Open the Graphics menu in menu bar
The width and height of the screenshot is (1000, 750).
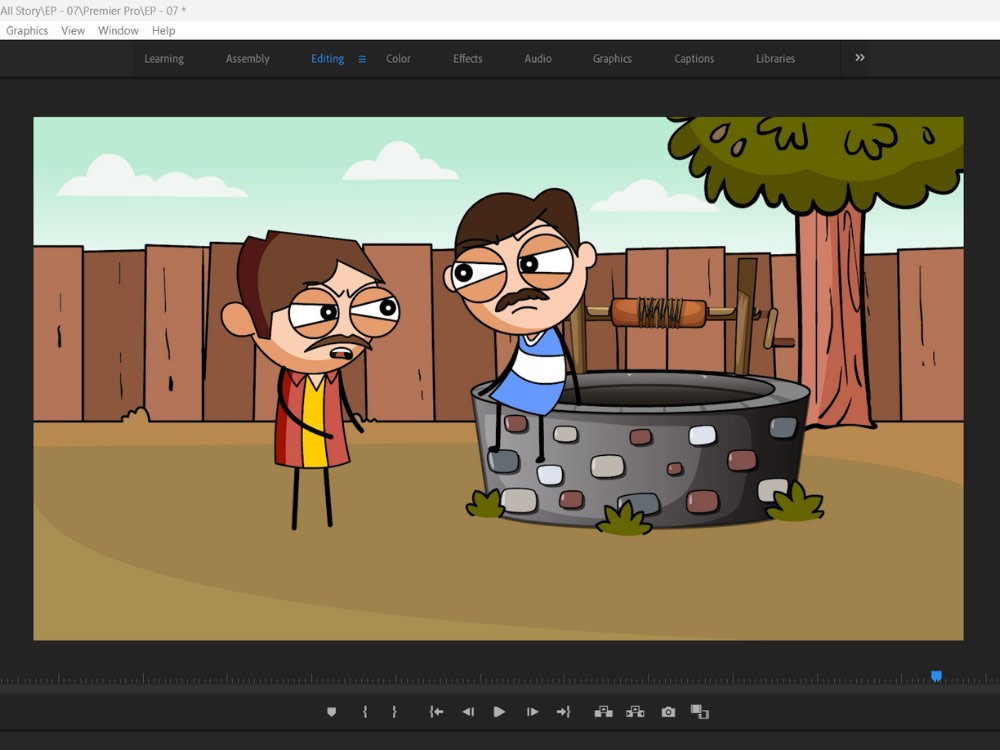click(27, 31)
